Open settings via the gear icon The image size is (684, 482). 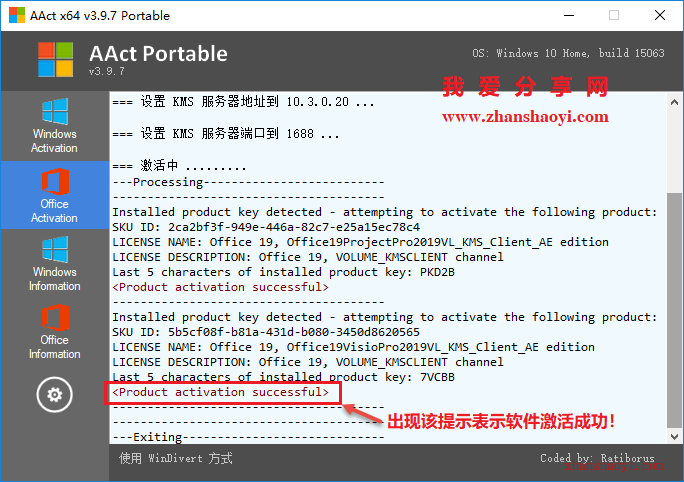point(55,395)
